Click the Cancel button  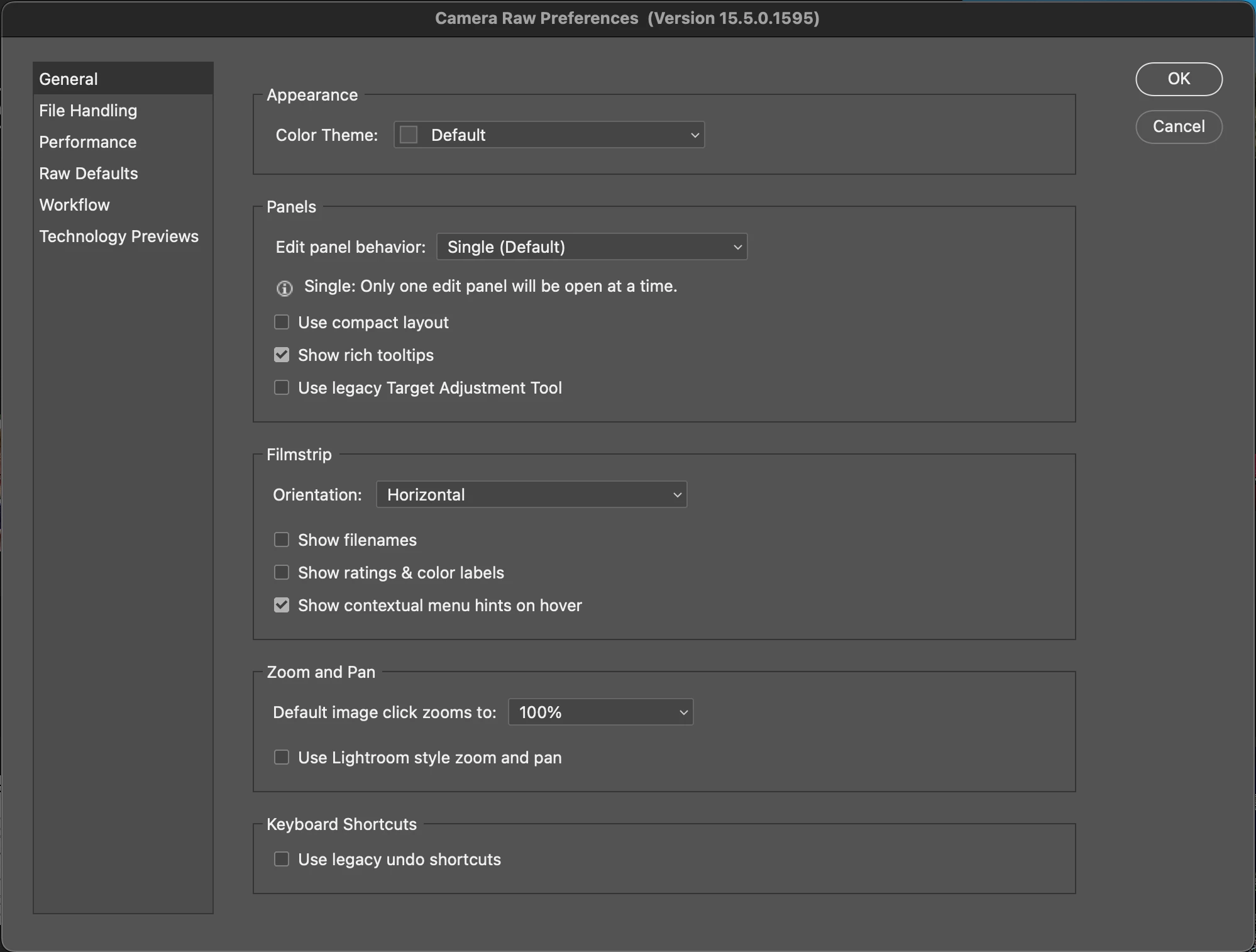click(1178, 126)
